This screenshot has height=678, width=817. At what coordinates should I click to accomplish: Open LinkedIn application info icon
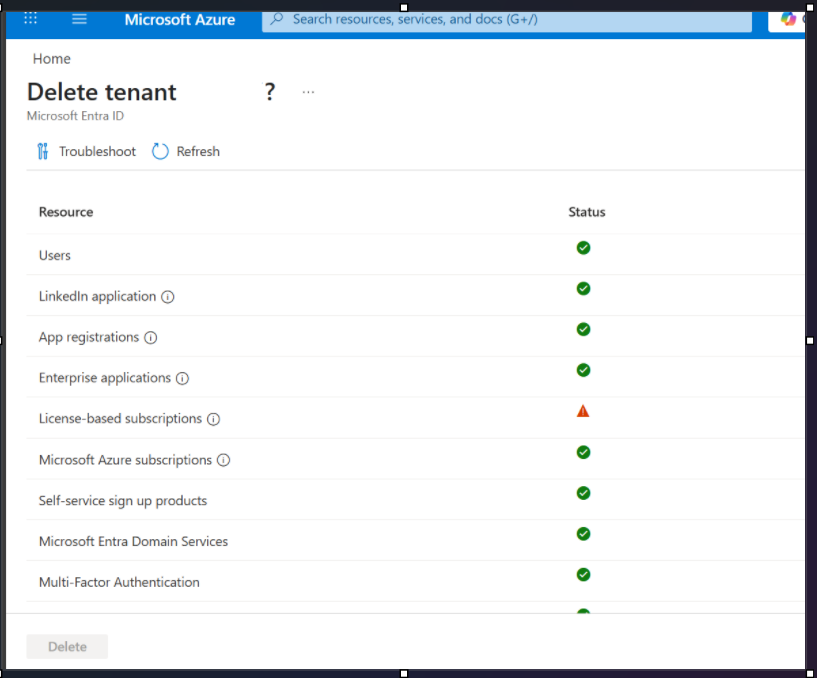pos(168,297)
